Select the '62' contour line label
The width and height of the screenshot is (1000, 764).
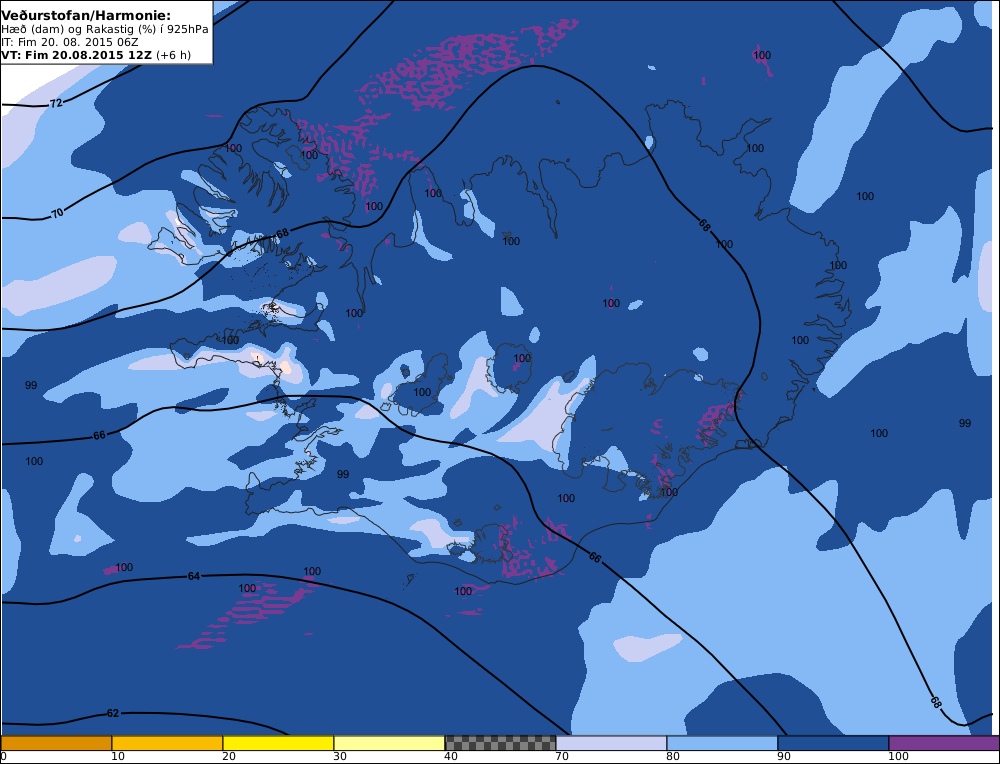pyautogui.click(x=113, y=713)
